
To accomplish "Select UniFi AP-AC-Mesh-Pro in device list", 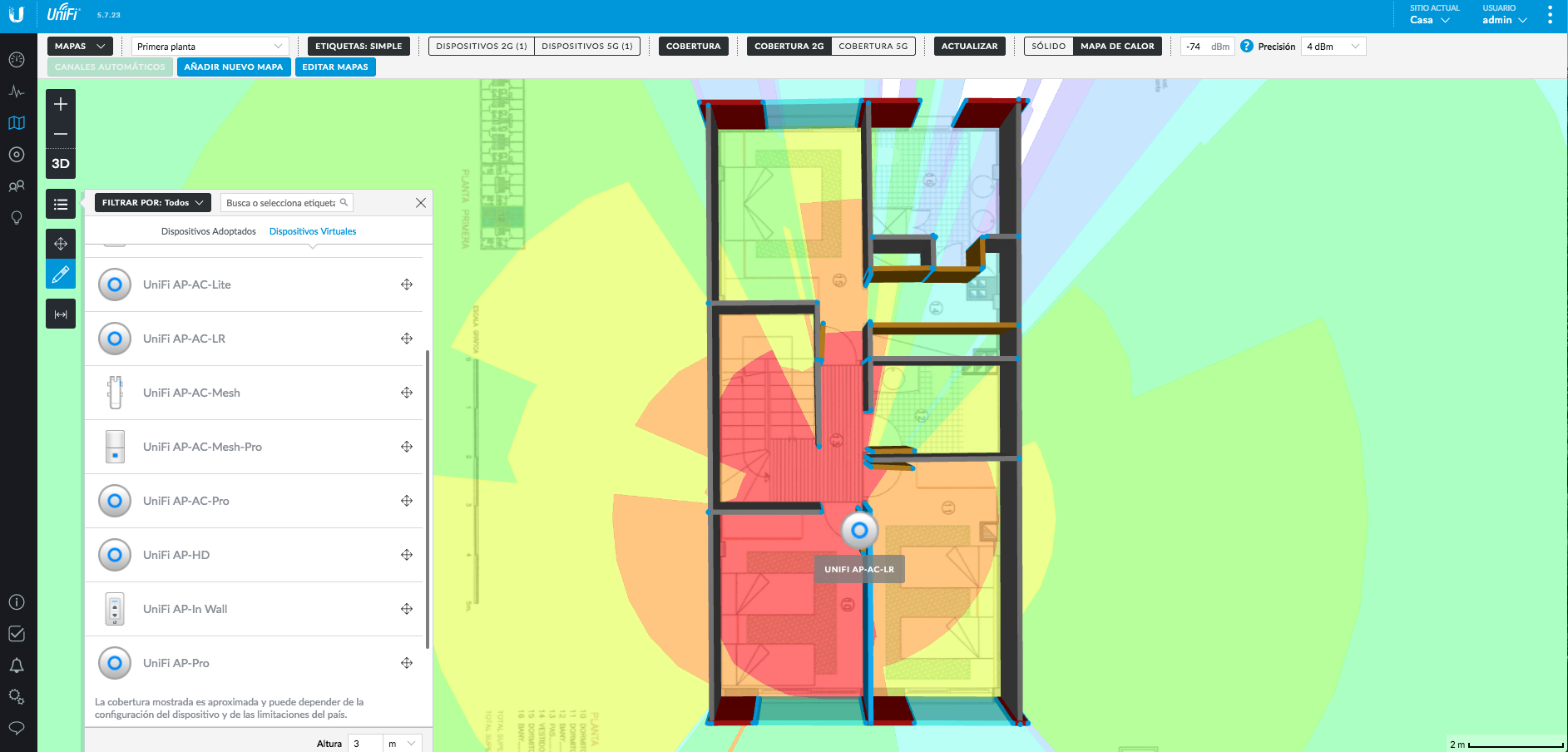I will point(254,447).
